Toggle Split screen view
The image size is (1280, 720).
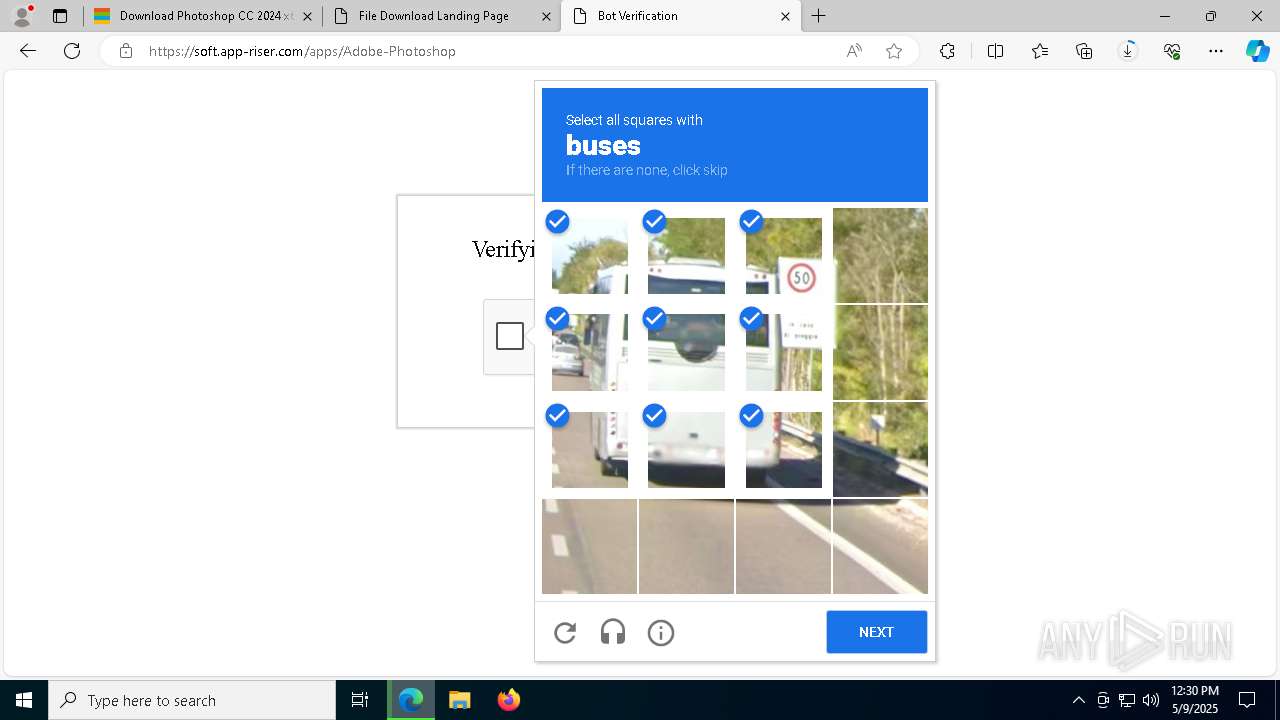995,51
